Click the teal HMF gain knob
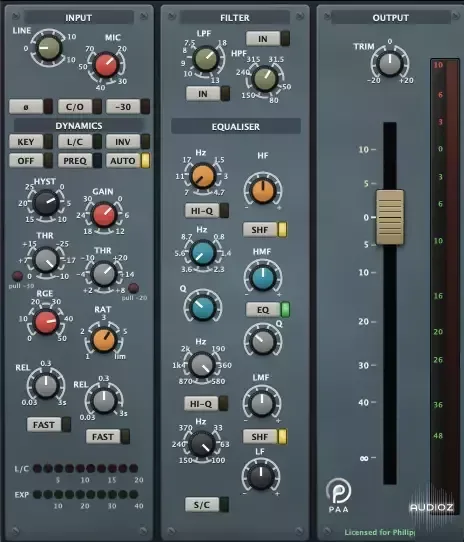Viewport: 464px width, 542px height. [x=263, y=278]
